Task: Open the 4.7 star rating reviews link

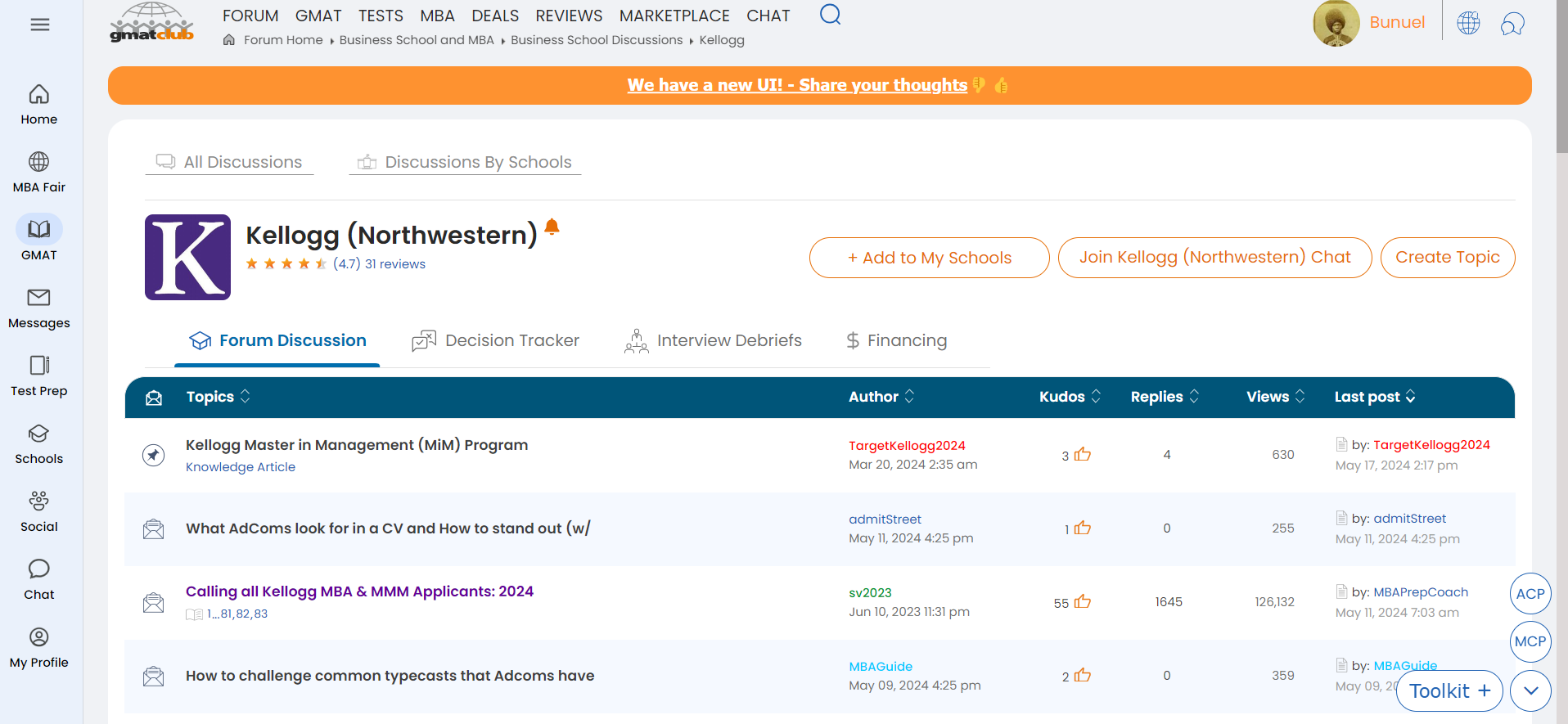Action: [x=379, y=264]
